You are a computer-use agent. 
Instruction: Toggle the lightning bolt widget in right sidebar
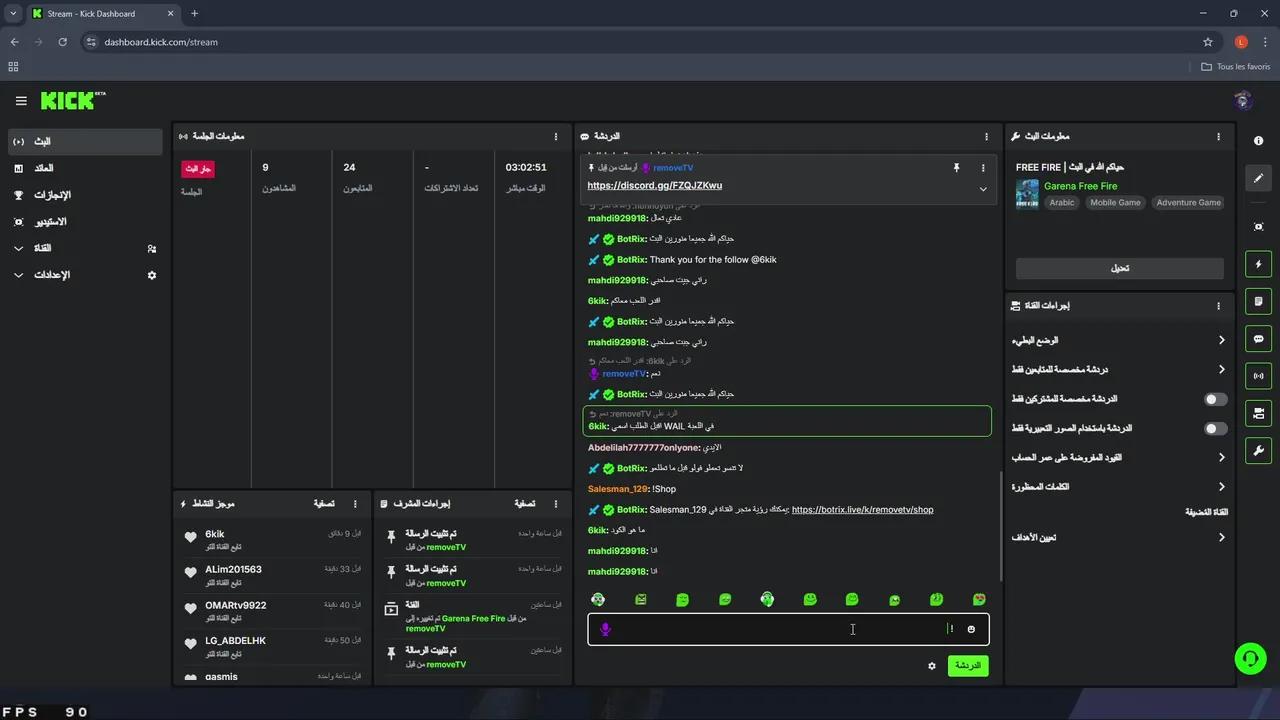click(x=1258, y=265)
